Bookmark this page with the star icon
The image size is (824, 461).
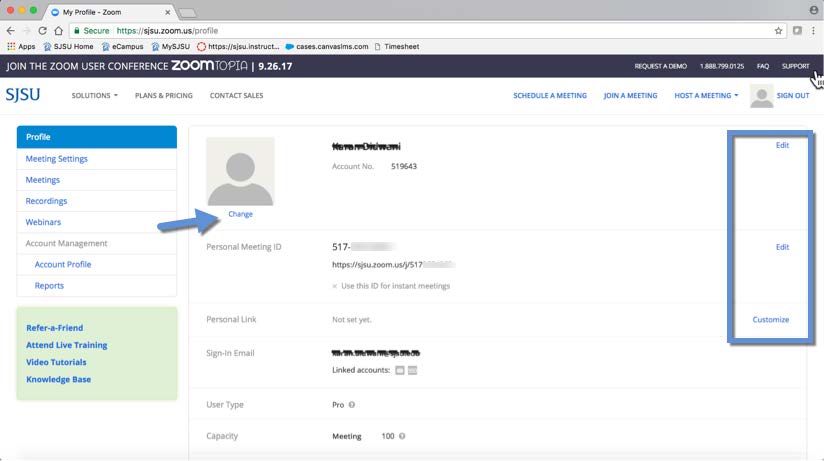point(778,31)
